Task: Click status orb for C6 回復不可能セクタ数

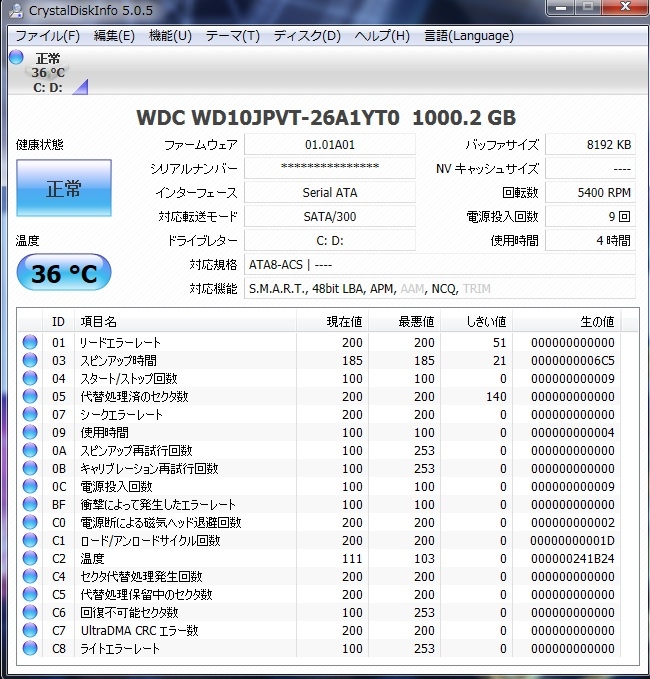Action: pos(30,612)
